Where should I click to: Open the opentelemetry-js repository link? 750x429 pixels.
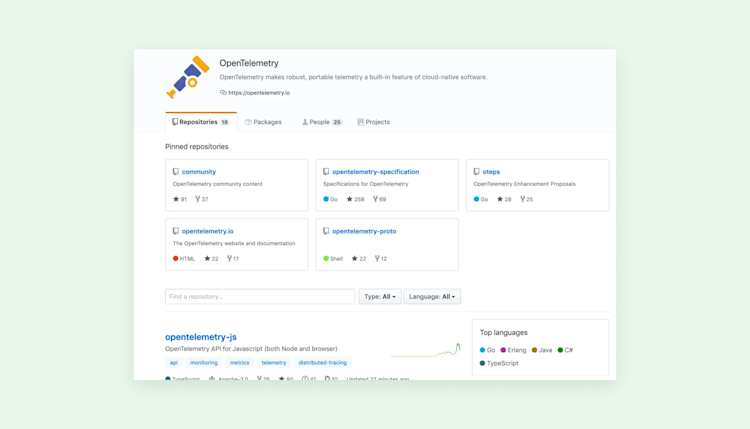pos(201,337)
